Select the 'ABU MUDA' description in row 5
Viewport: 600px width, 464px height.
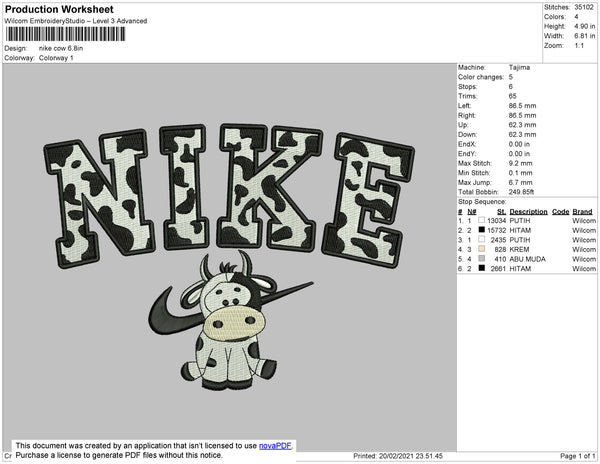527,259
